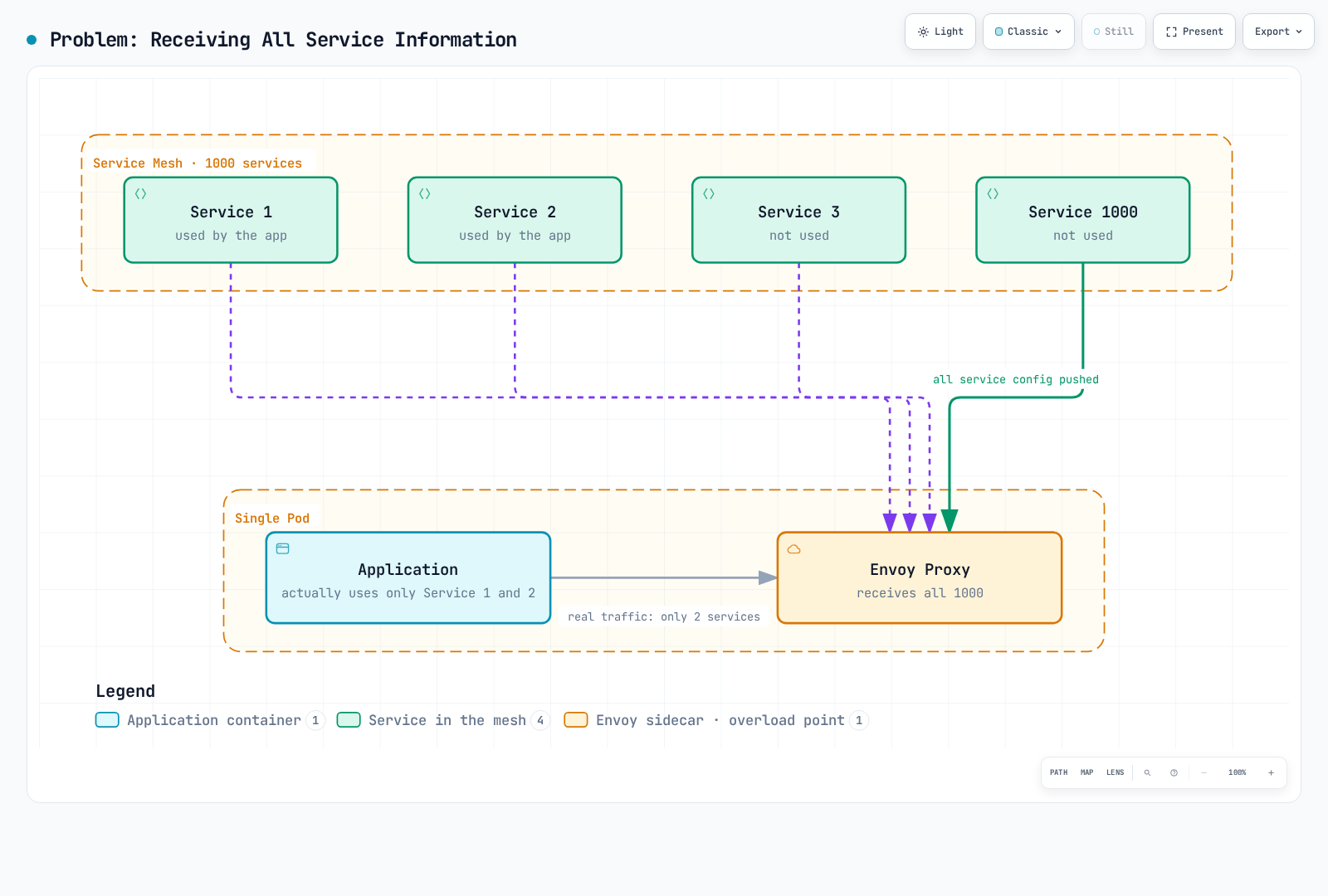Click the 'Service Mesh · 1000 services' group label
Image resolution: width=1328 pixels, height=896 pixels.
(x=198, y=163)
